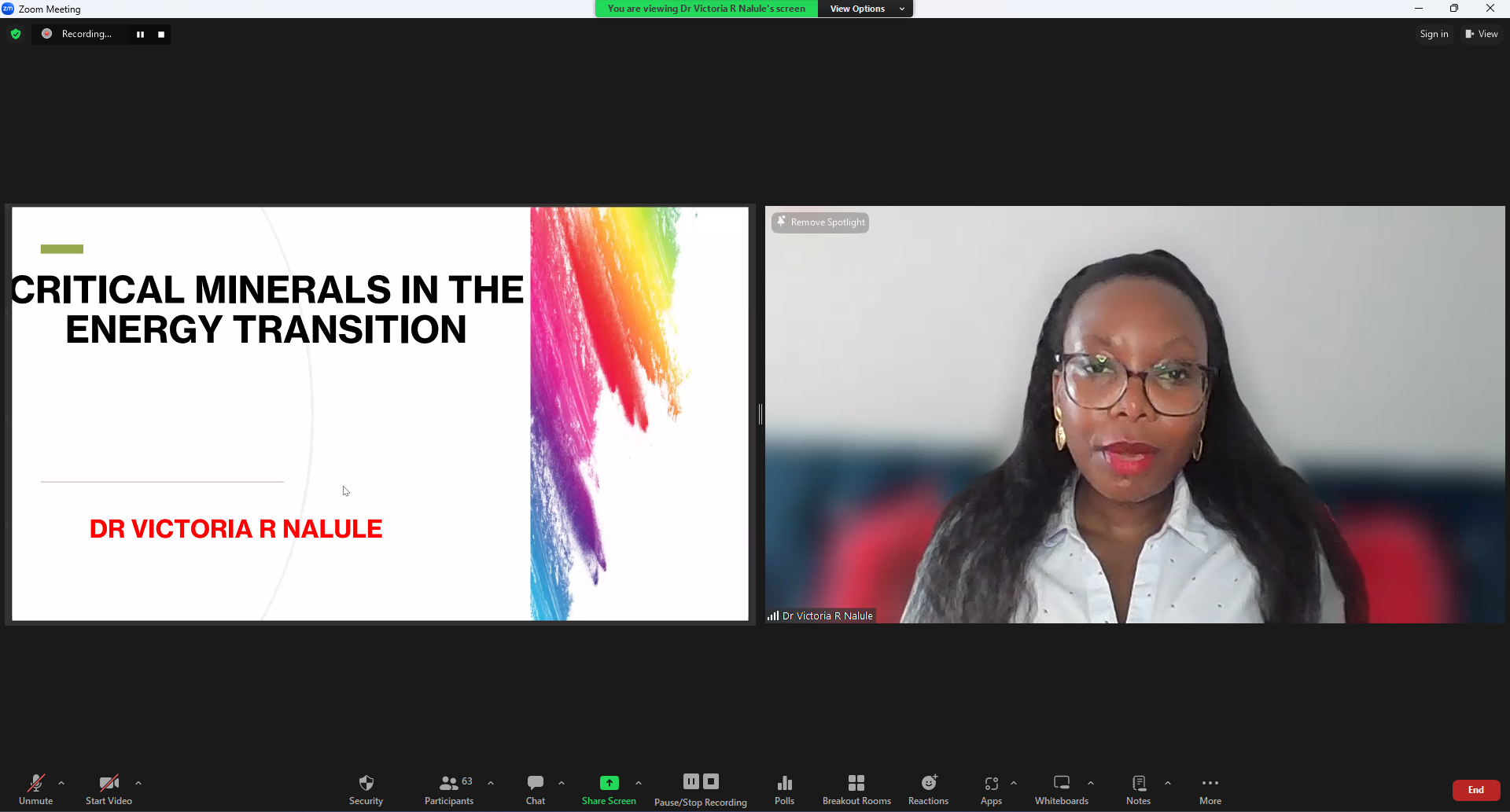The width and height of the screenshot is (1510, 812).
Task: Turn on camera with Start Video
Action: coord(109,789)
